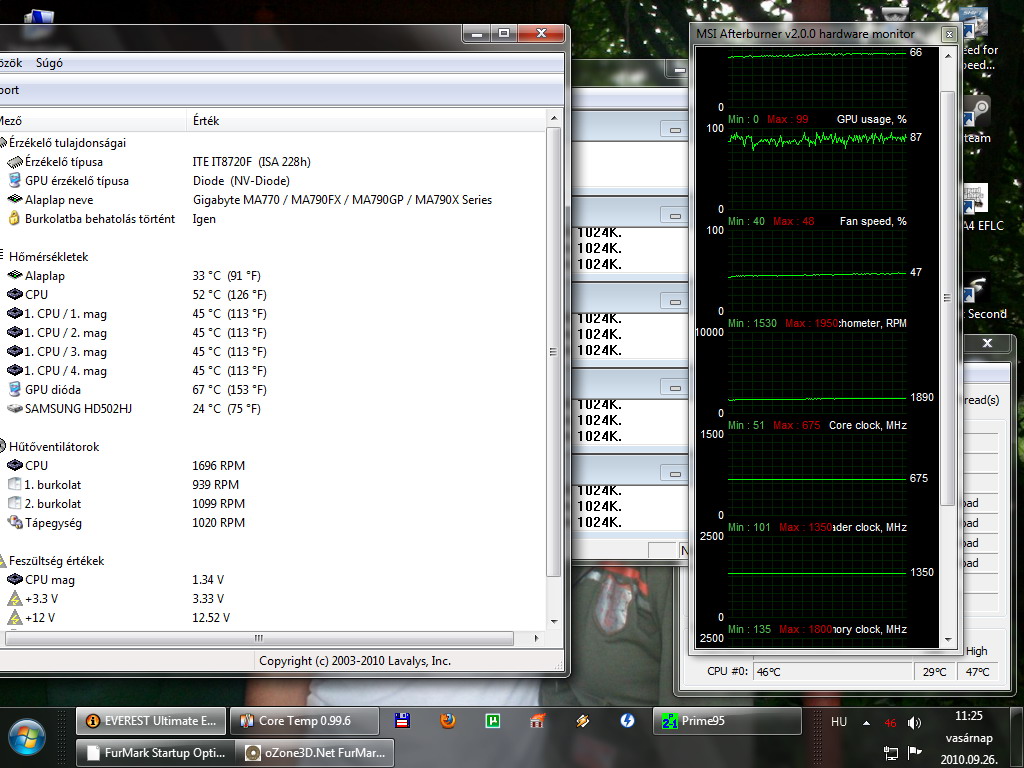Click the Érték column header
The image size is (1024, 768).
click(366, 121)
